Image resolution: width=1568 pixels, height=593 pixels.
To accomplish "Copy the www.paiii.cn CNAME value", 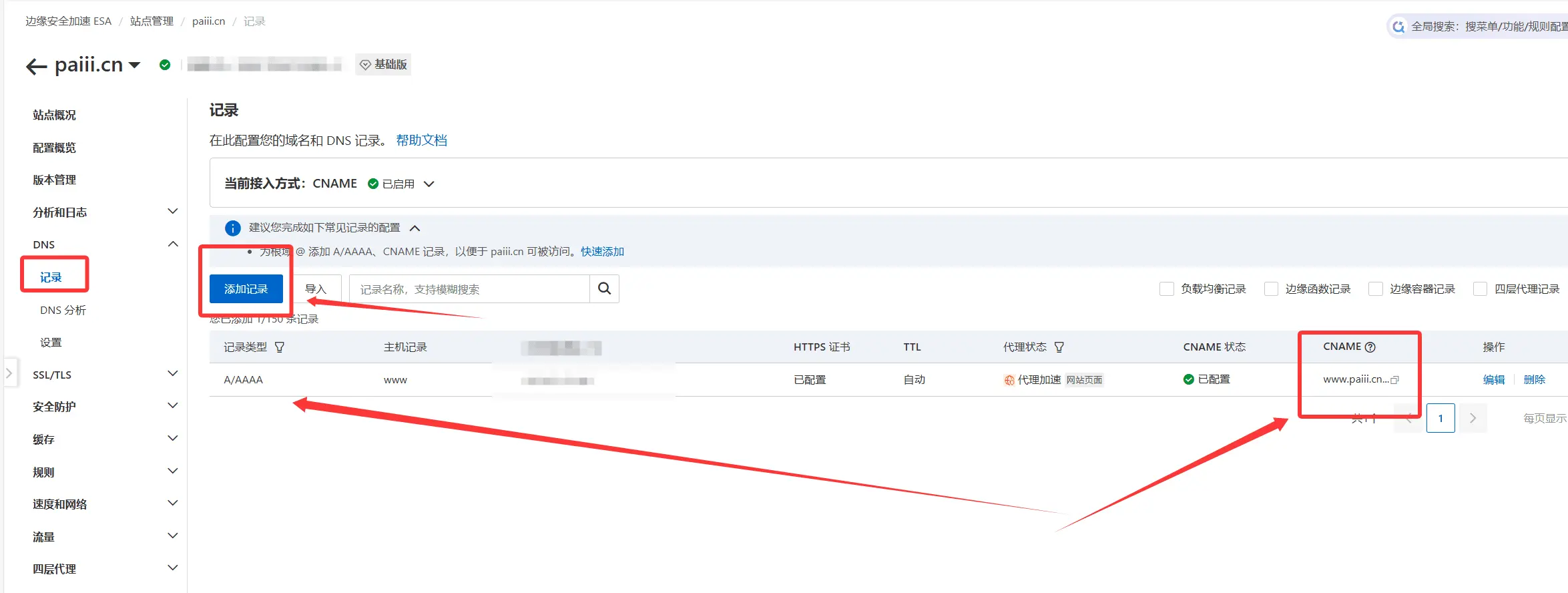I will pos(1394,380).
